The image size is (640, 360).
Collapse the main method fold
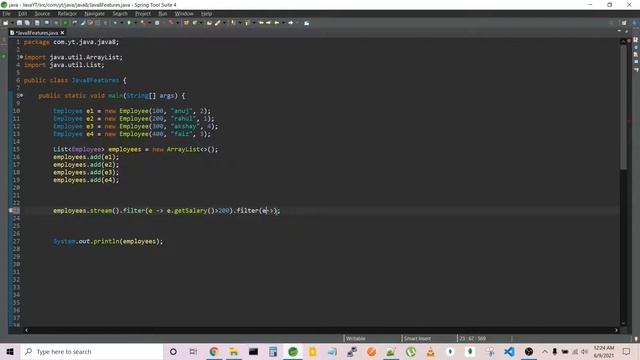pyautogui.click(x=21, y=96)
